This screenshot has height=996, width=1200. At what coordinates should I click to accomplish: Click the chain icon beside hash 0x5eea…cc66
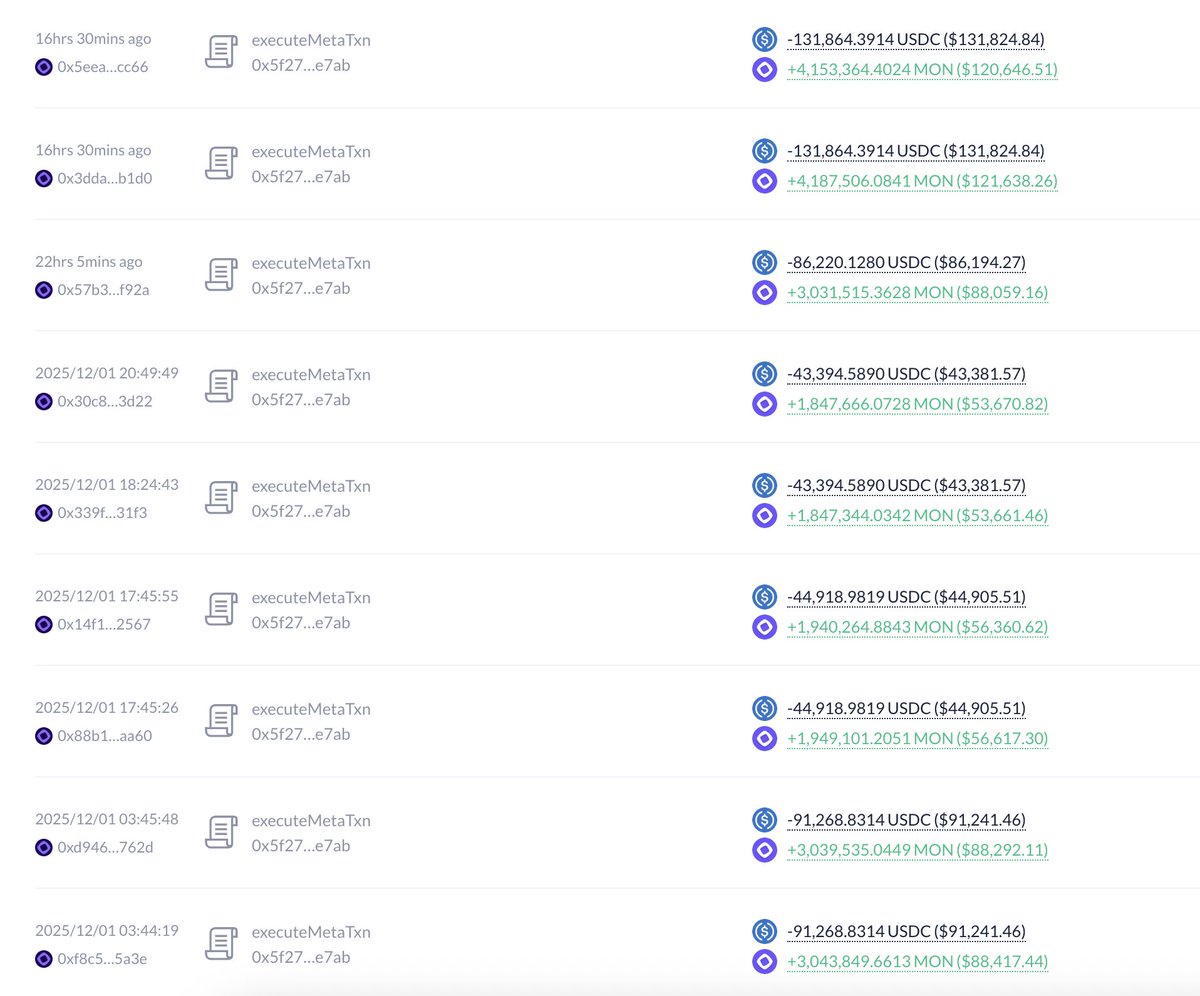43,67
